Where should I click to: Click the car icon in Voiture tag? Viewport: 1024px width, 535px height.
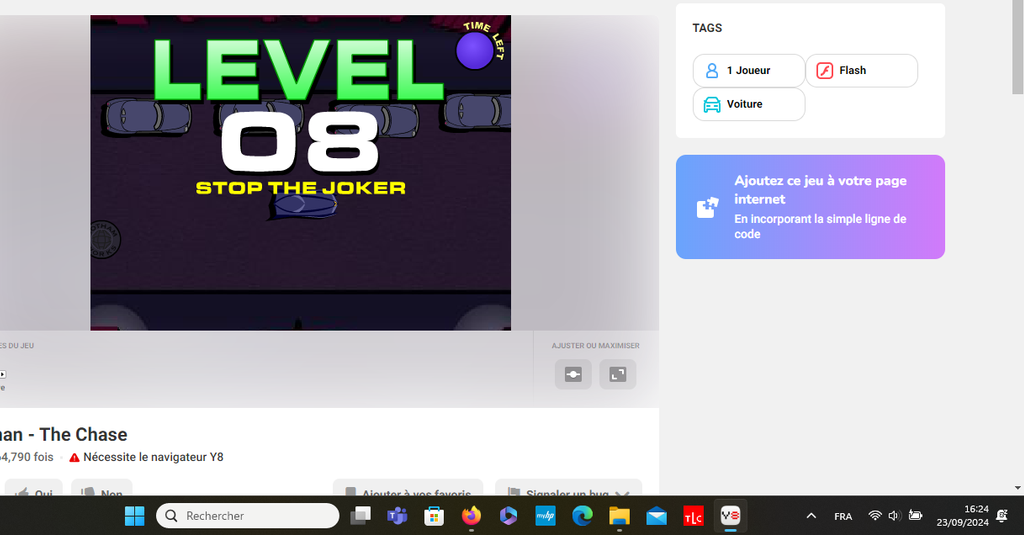pos(712,105)
